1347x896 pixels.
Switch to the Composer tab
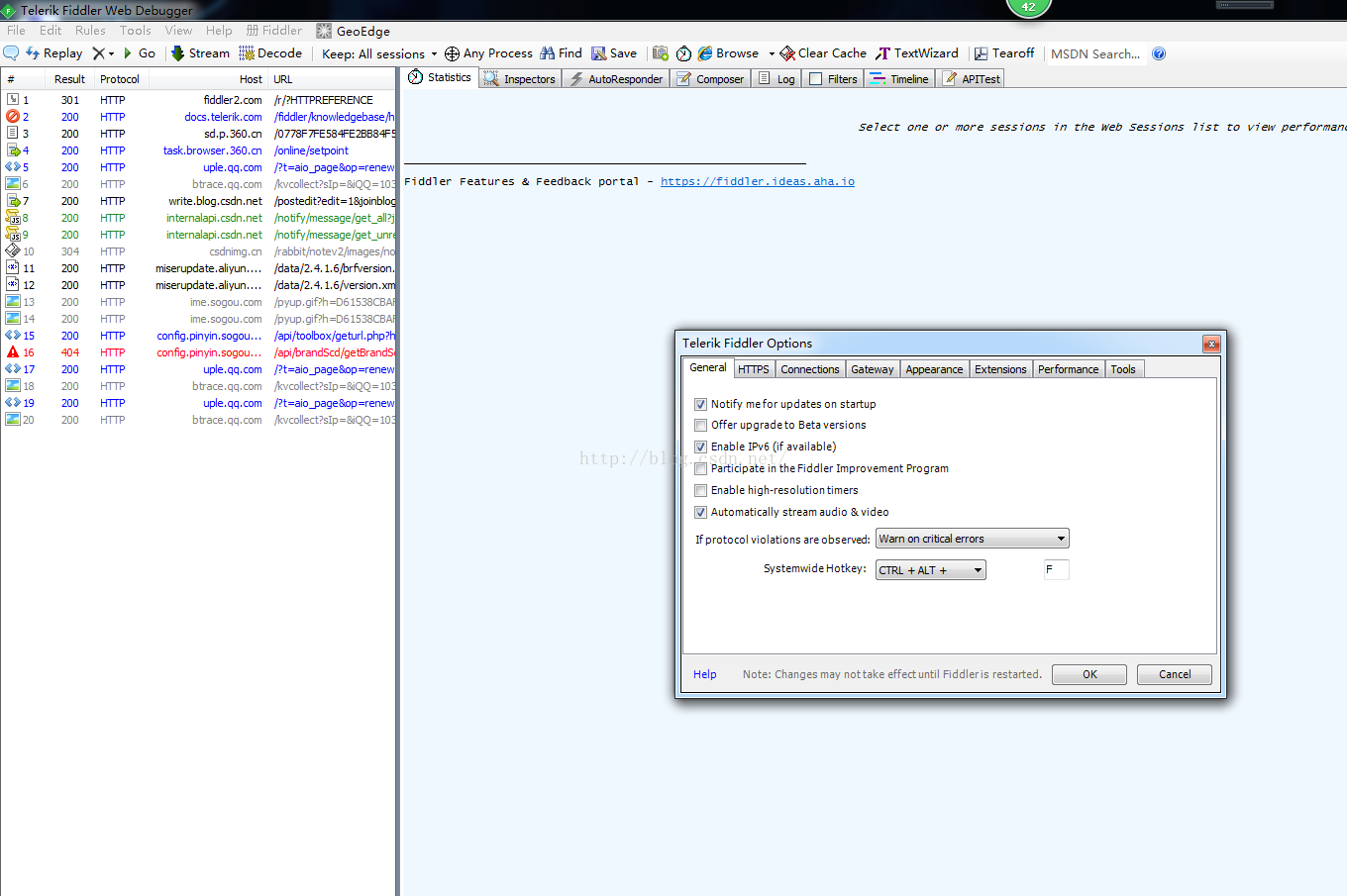710,79
